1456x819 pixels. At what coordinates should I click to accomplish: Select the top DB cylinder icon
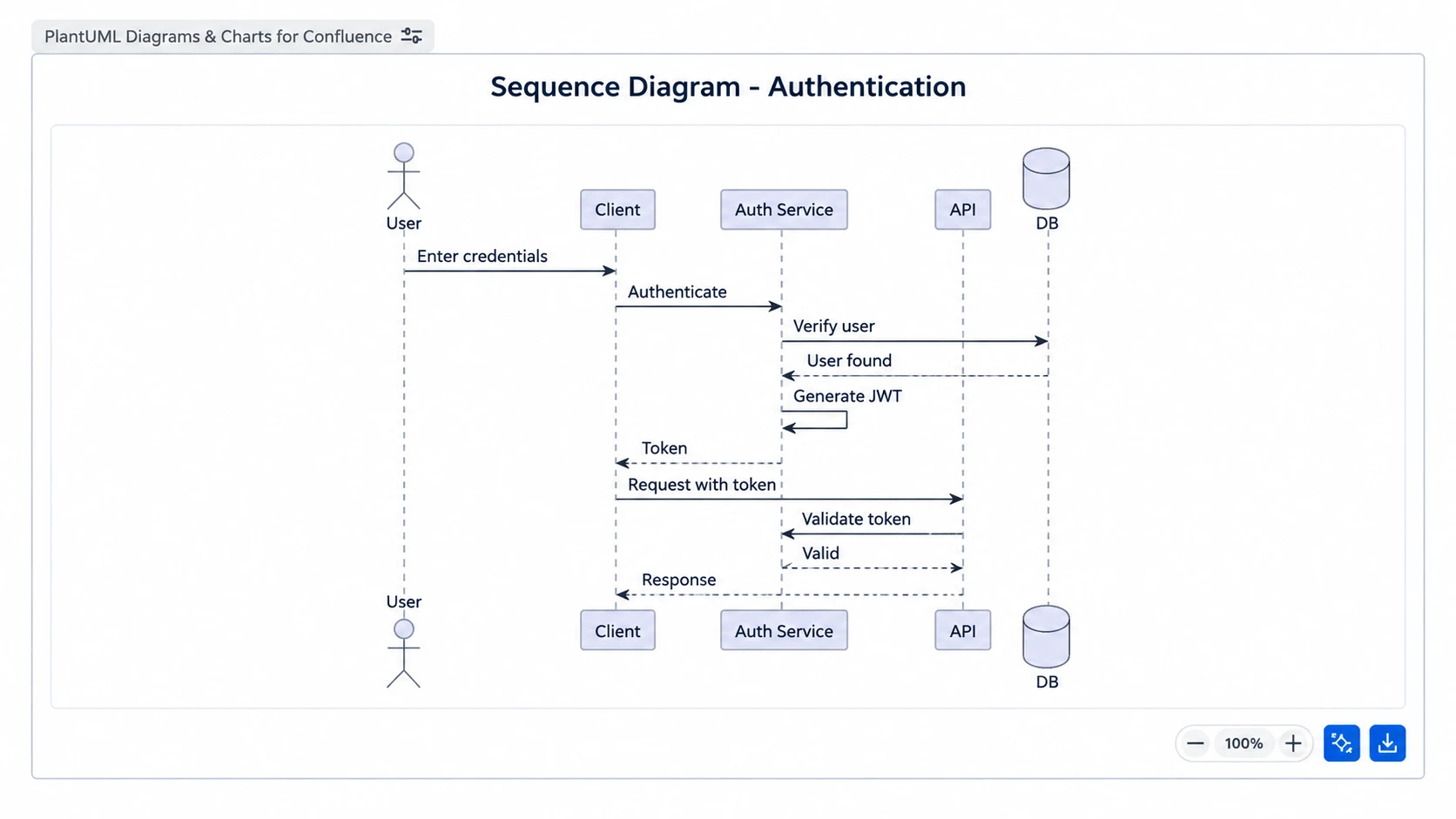1046,178
